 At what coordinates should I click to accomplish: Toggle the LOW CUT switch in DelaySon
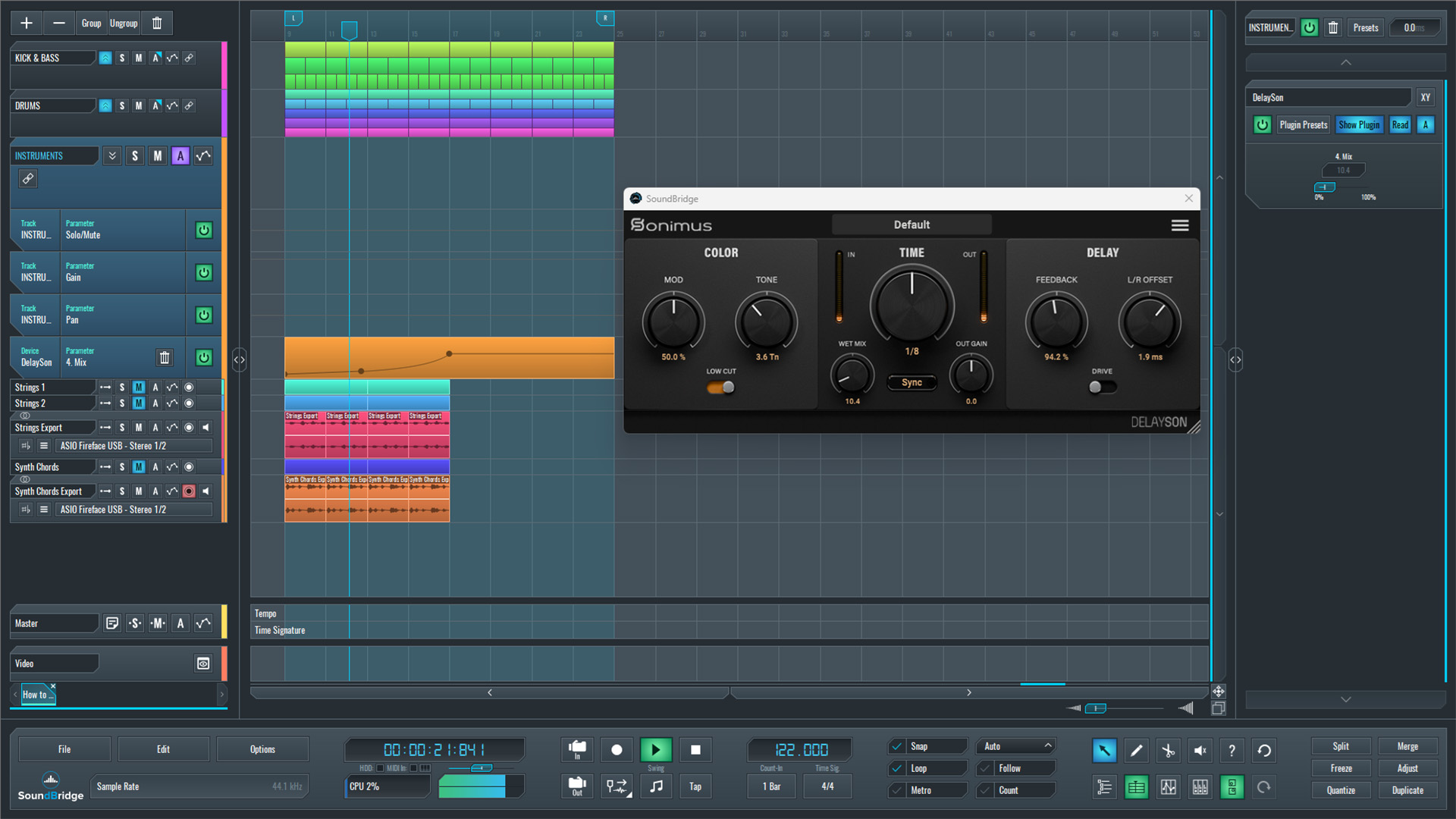click(720, 388)
